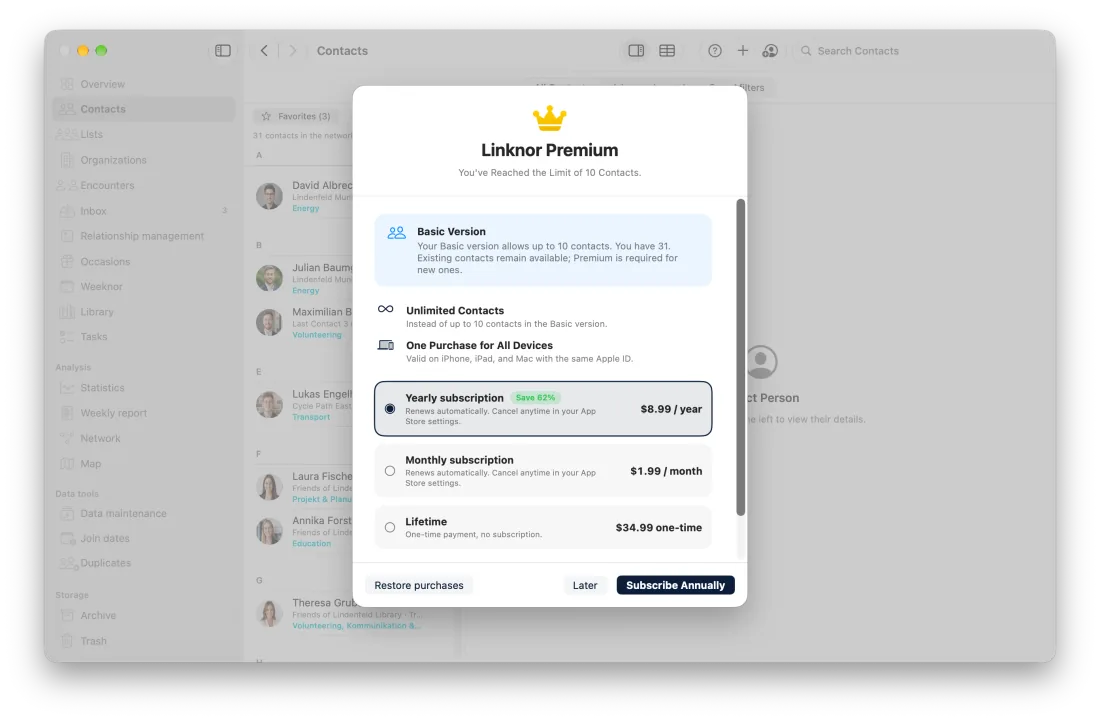Open Weeknor in the sidebar
Screen dimensions: 1100x721
(144, 286)
